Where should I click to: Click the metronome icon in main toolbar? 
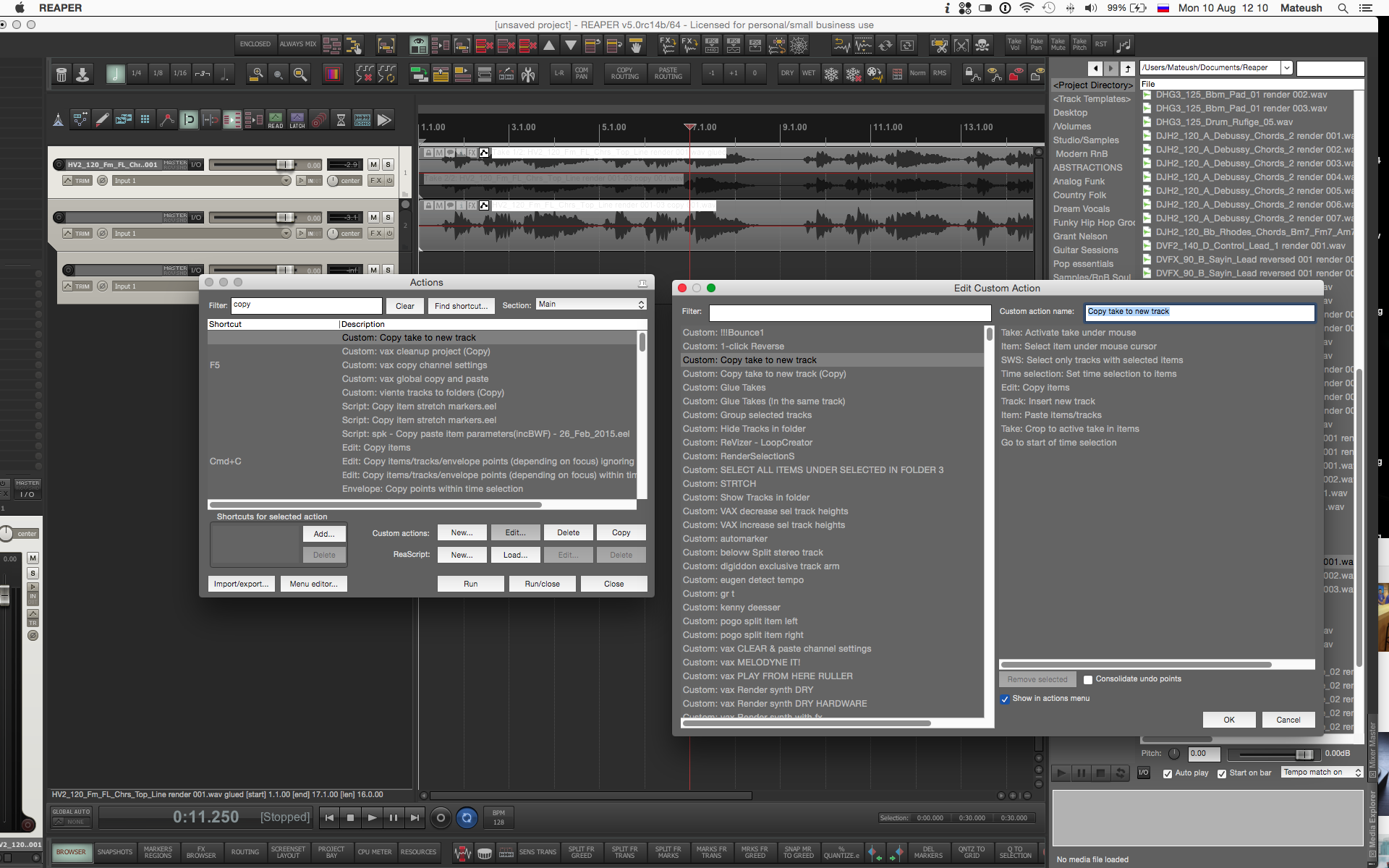click(x=59, y=119)
